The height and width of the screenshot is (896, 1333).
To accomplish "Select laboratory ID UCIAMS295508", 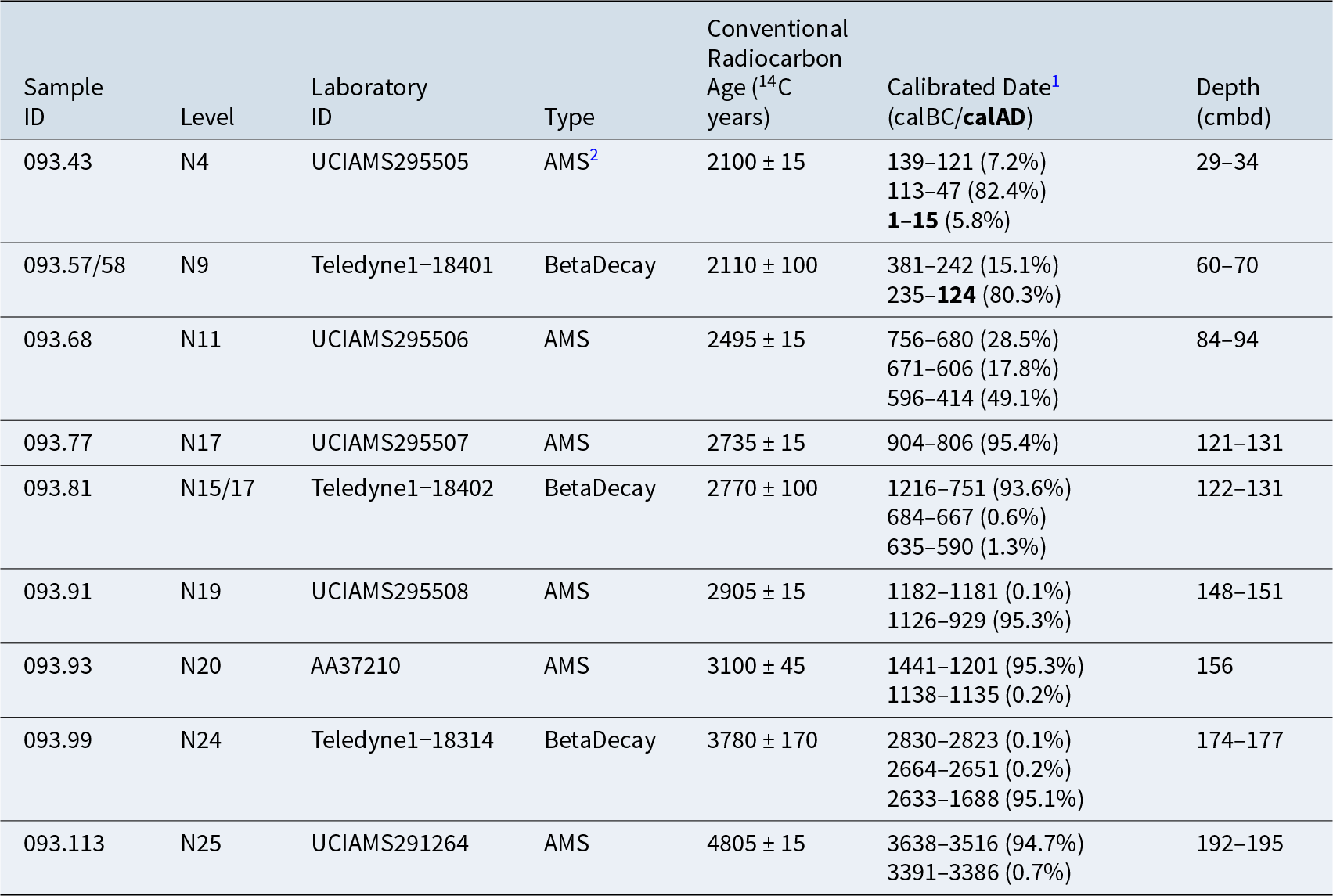I will coord(390,592).
